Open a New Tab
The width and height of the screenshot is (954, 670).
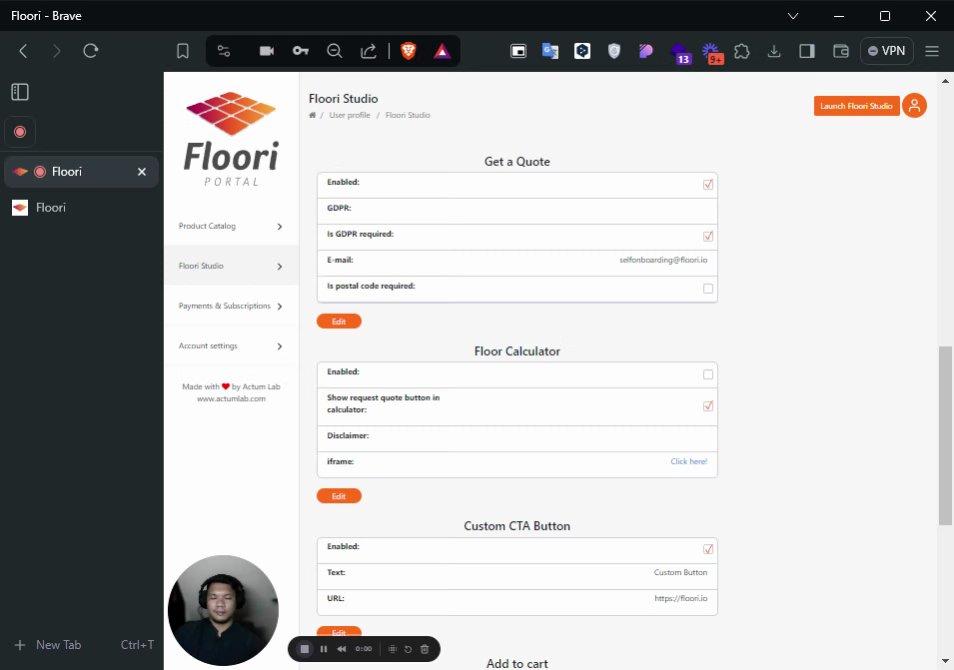pos(82,644)
